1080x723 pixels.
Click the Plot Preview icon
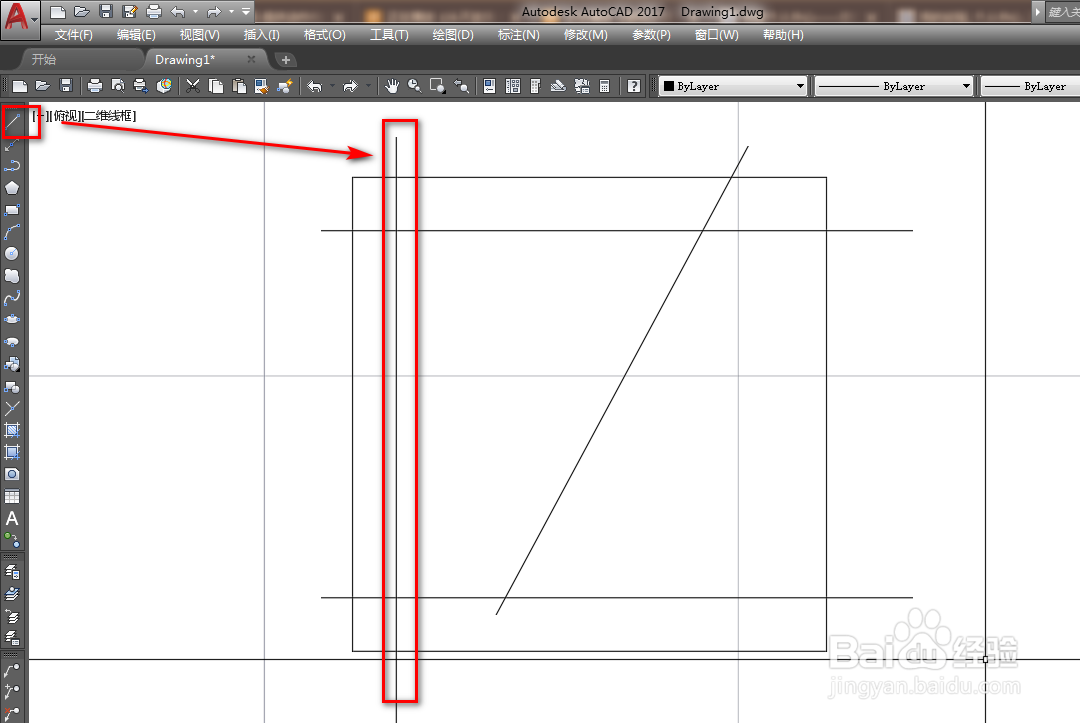[x=118, y=86]
